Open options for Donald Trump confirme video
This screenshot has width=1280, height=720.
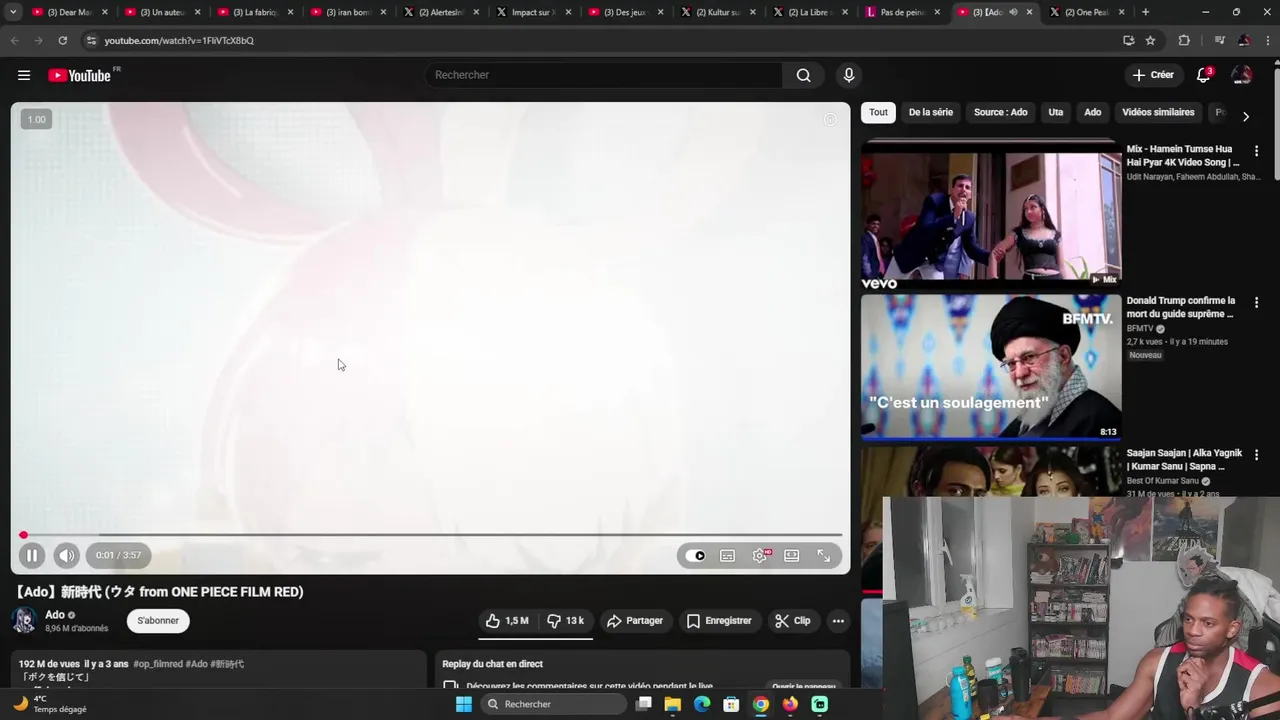coord(1257,303)
